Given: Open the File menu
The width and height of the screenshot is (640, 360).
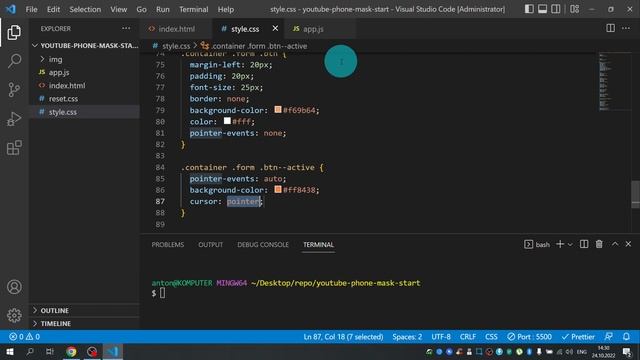Looking at the screenshot, I should pos(31,9).
